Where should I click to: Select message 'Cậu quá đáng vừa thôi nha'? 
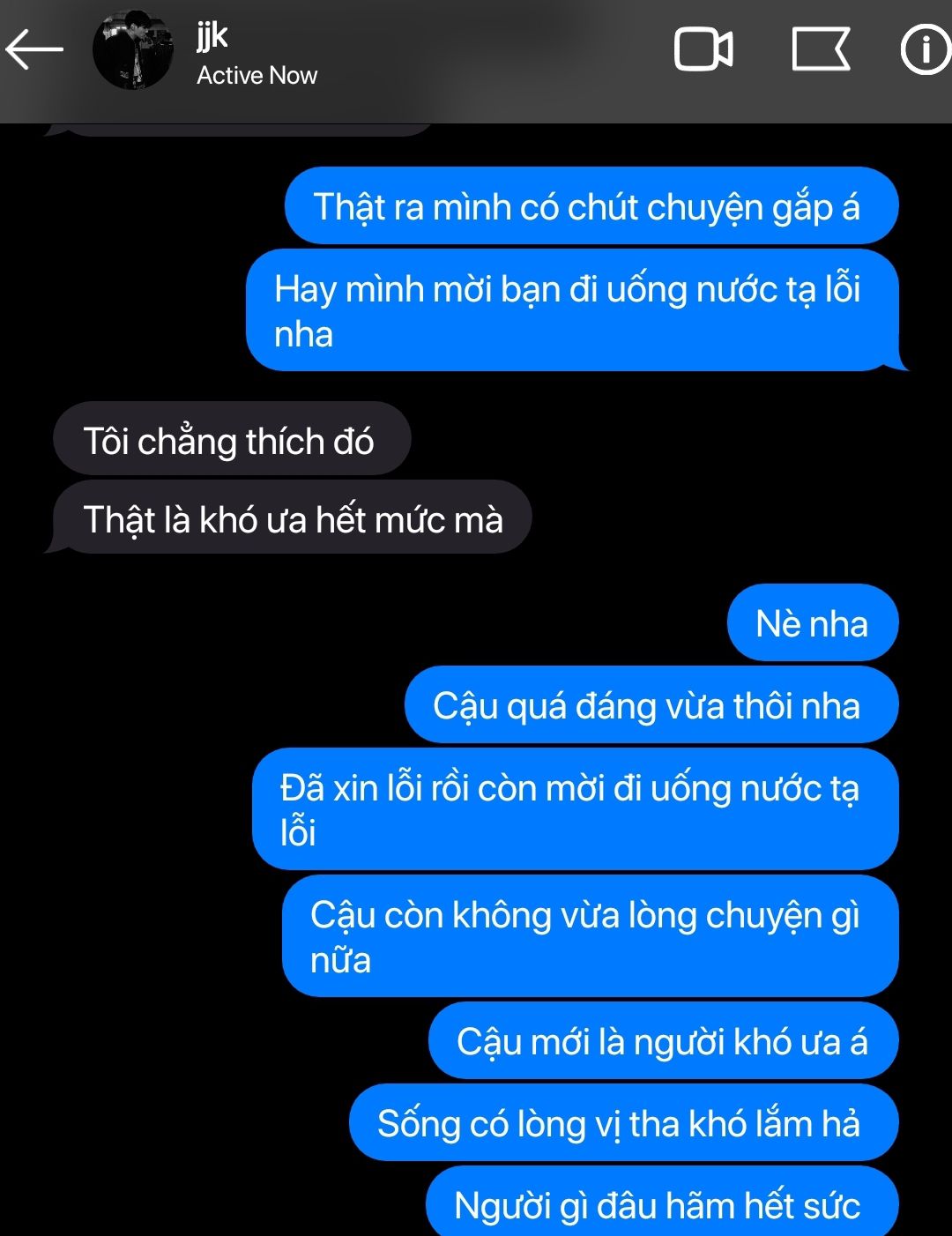tap(651, 704)
